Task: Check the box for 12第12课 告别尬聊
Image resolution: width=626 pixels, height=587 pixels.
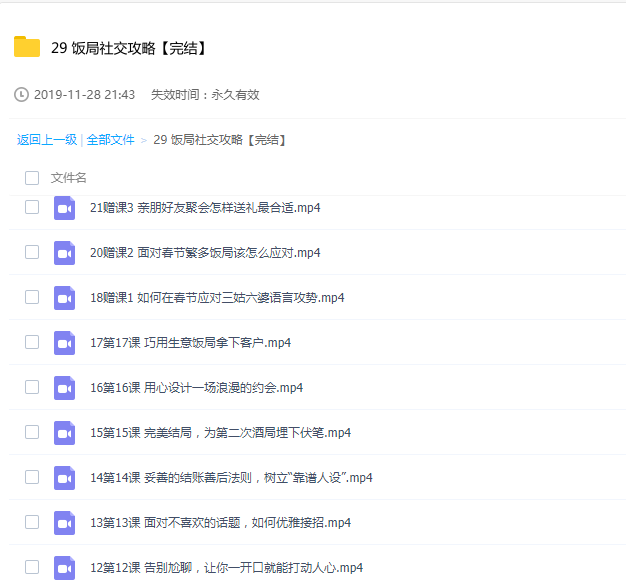Action: [x=32, y=567]
